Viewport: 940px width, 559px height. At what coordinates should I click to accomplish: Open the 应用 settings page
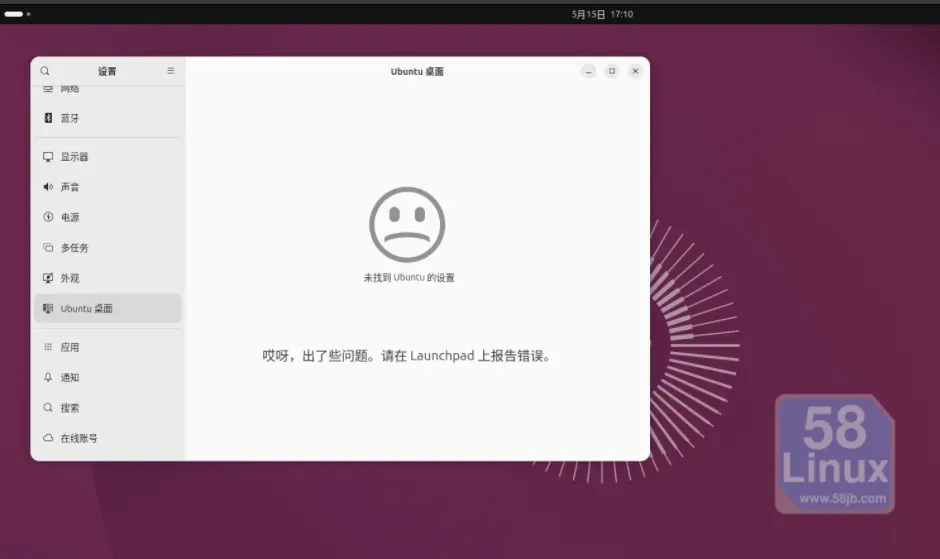coord(108,347)
